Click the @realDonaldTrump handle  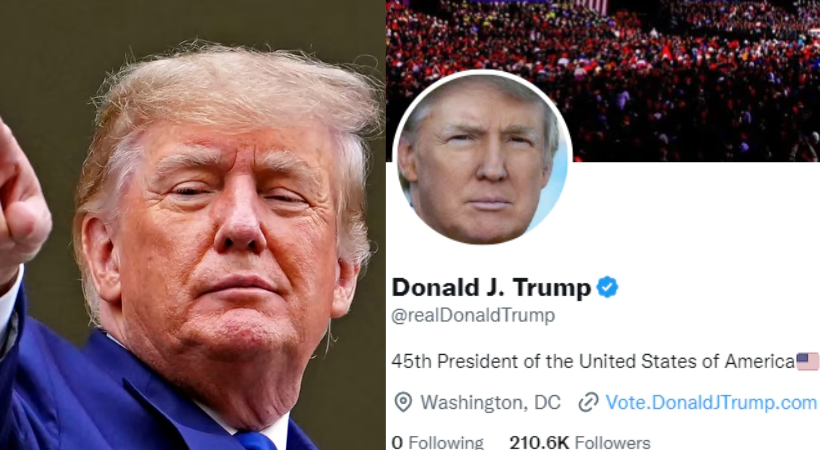point(473,316)
